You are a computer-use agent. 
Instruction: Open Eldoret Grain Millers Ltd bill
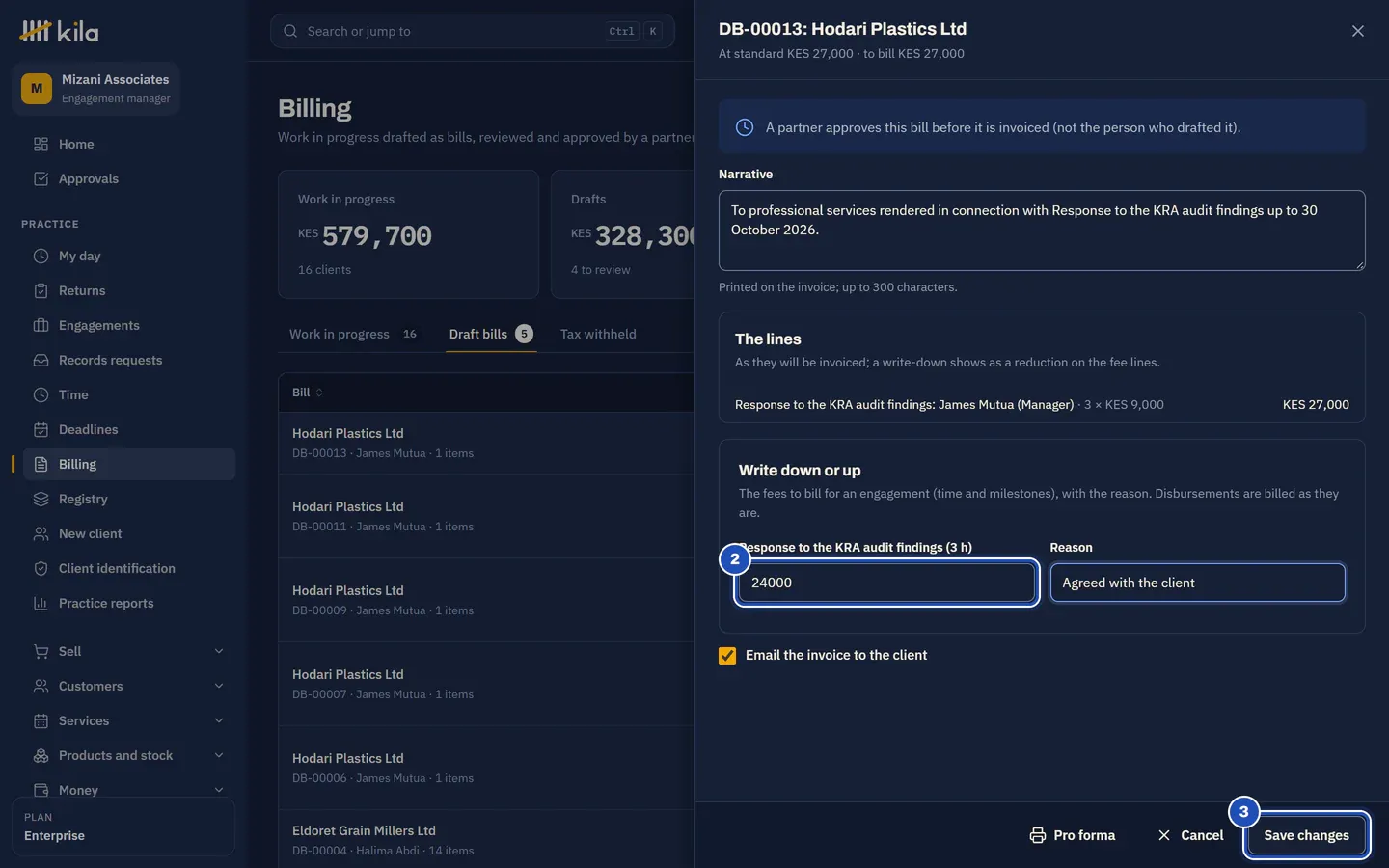tap(486, 839)
